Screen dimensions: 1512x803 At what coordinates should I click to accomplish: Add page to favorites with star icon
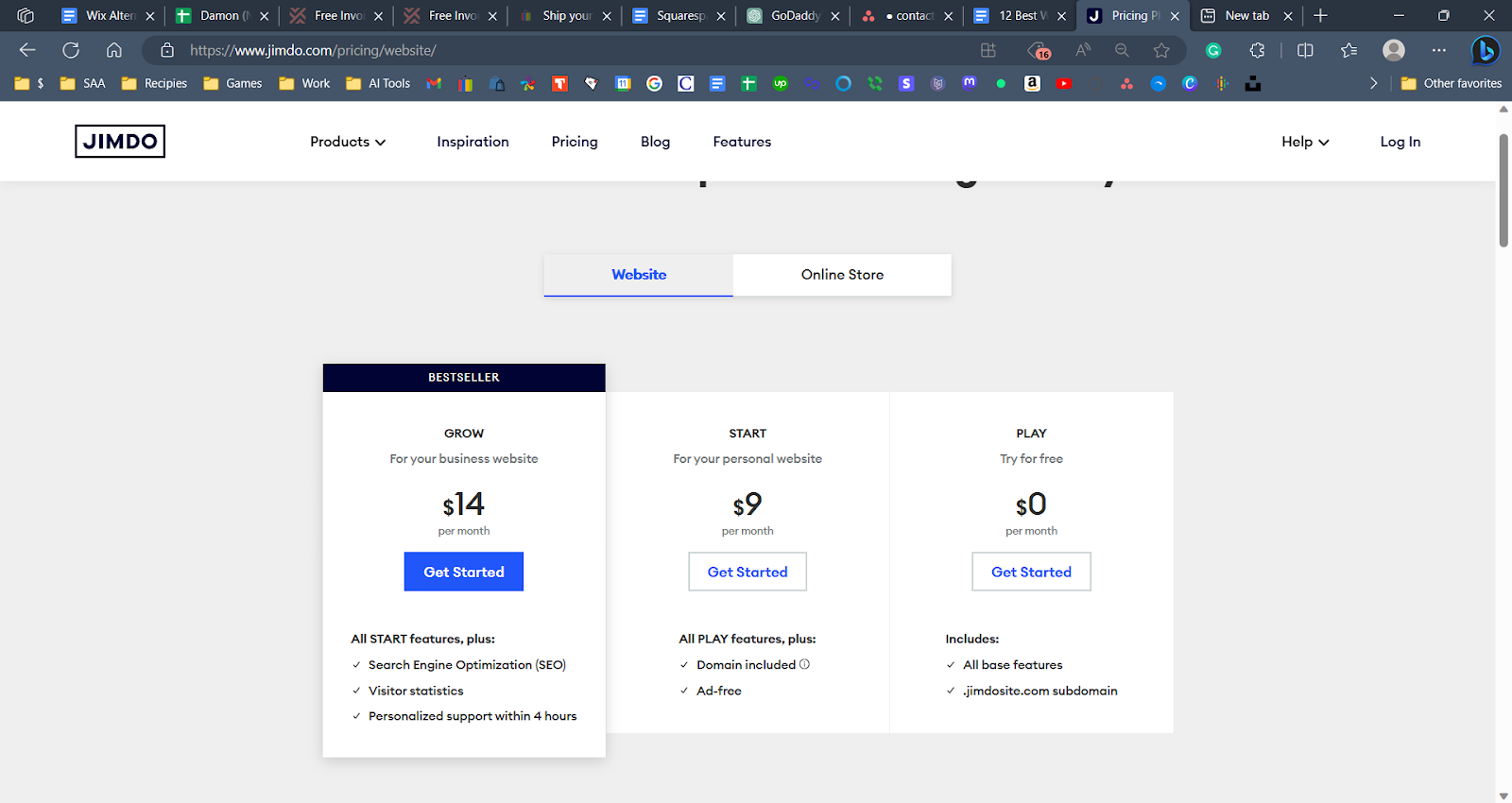(1161, 50)
